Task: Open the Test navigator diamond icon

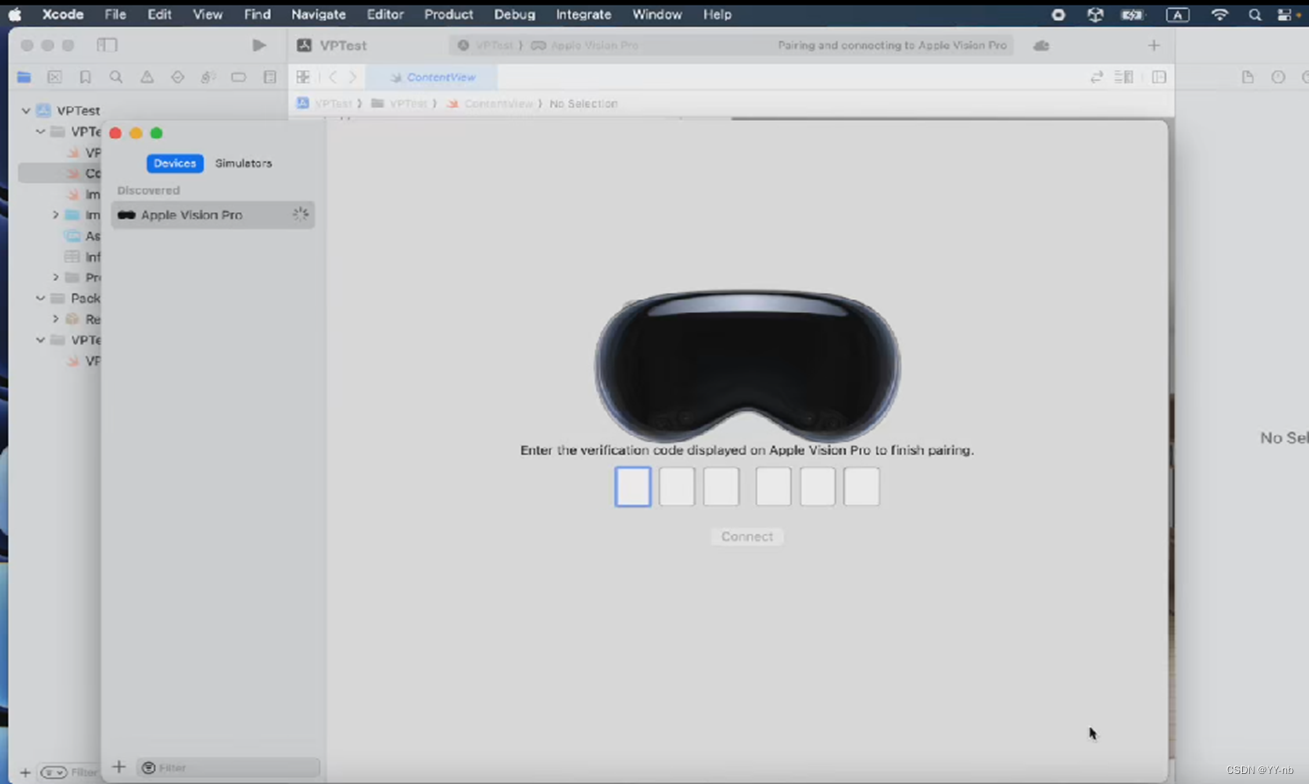Action: (x=177, y=77)
